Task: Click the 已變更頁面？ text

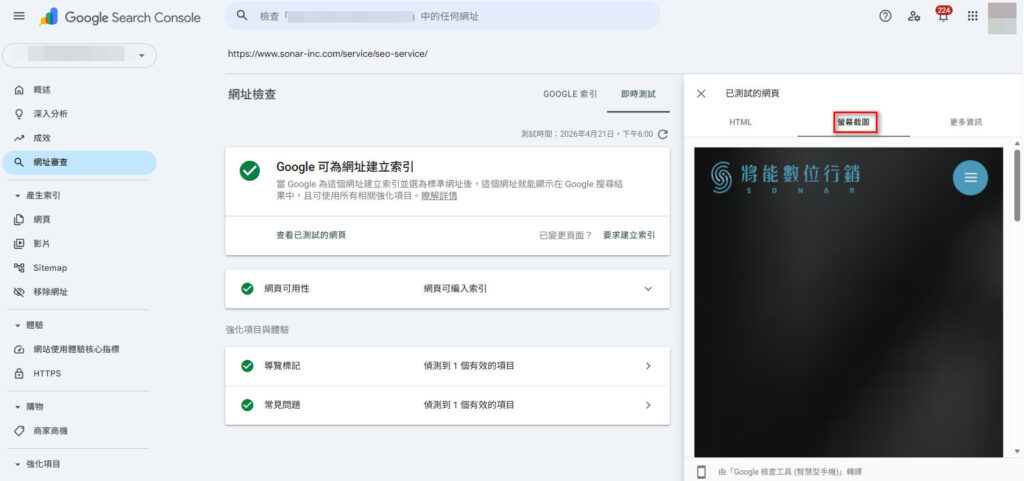Action: [x=566, y=235]
